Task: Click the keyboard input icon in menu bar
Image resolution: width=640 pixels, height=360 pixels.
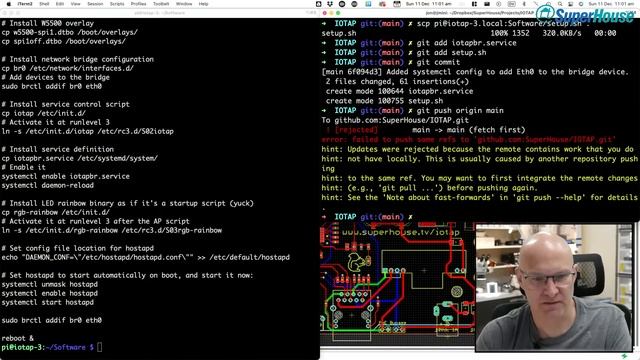Action: pyautogui.click(x=511, y=4)
